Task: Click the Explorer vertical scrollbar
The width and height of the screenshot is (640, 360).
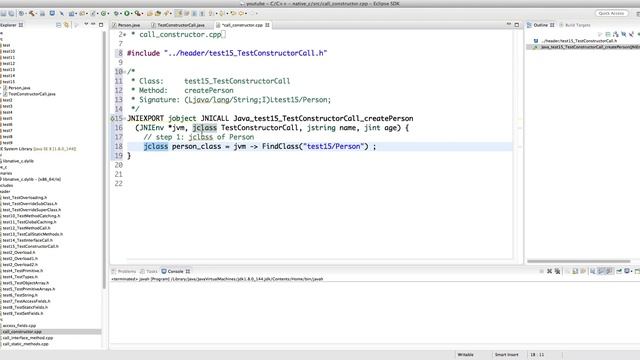Action: click(x=104, y=159)
